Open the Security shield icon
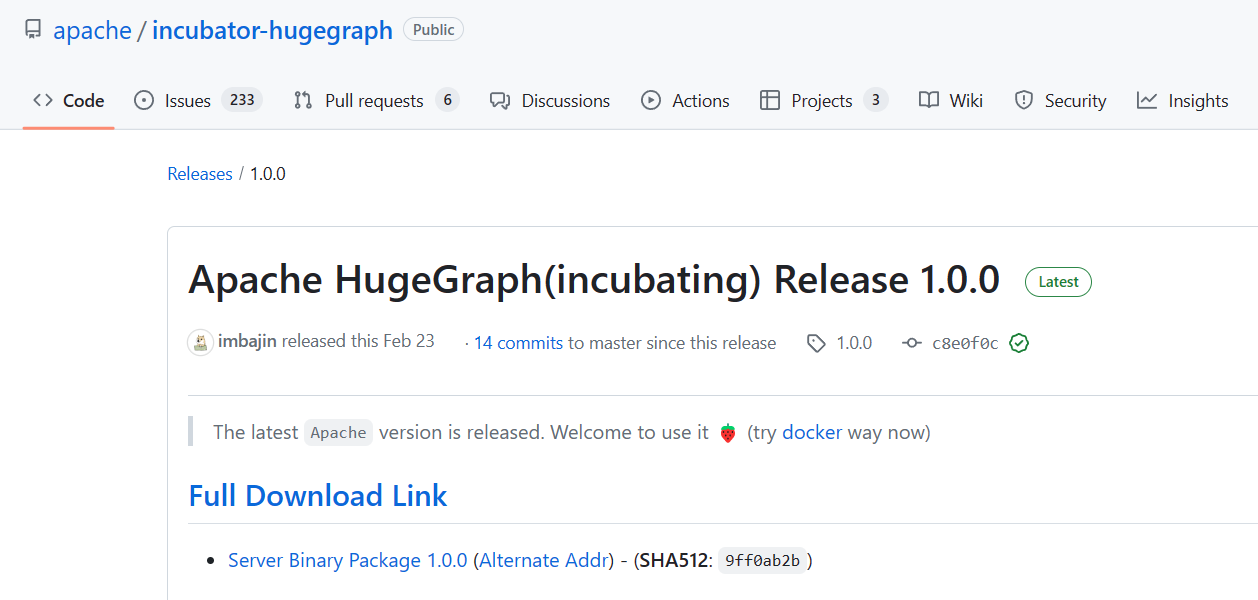 point(1024,100)
